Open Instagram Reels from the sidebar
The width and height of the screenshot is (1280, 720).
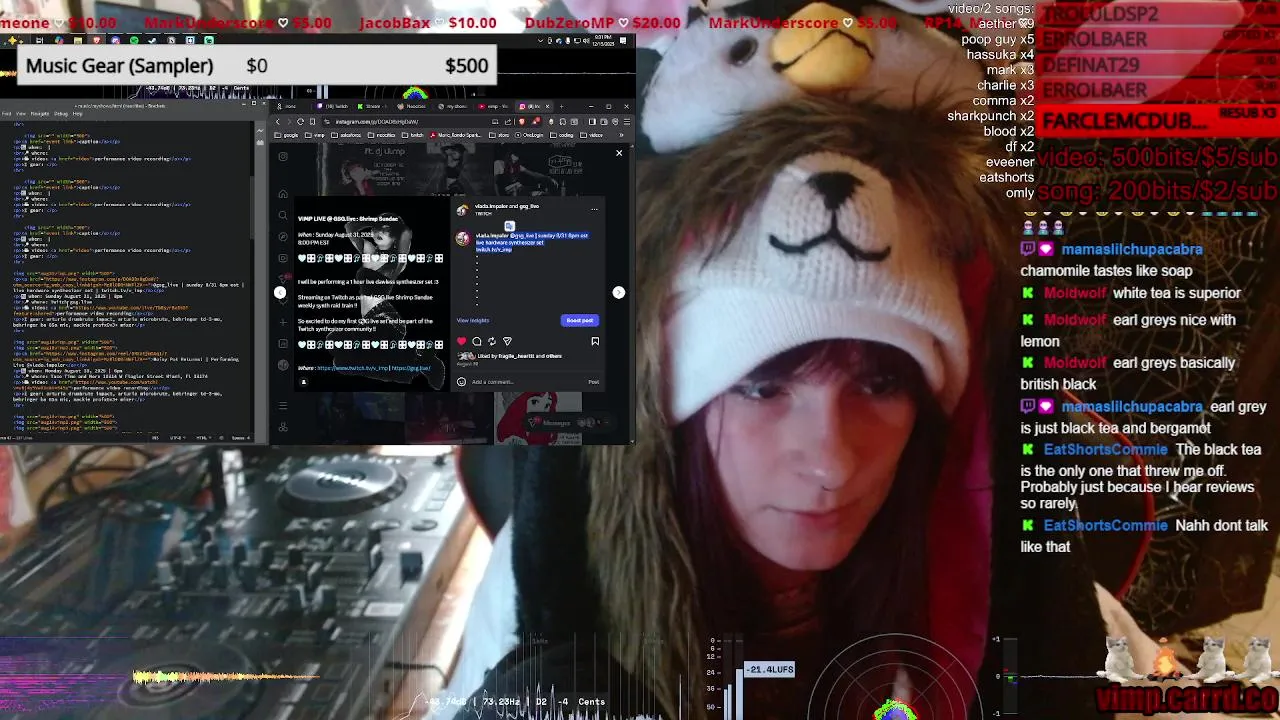point(283,258)
